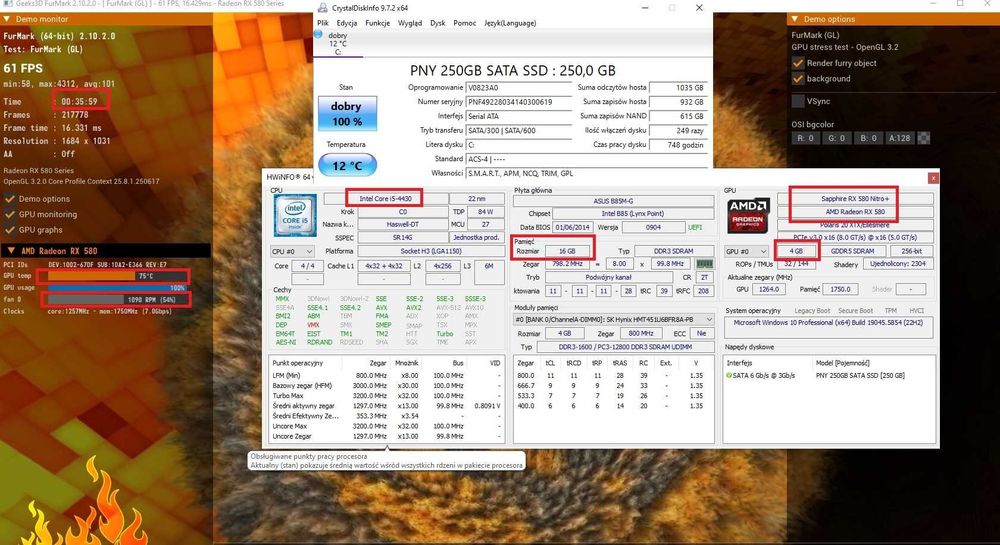Collapse the Demo options panel header
Image resolution: width=1000 pixels, height=545 pixels.
click(795, 19)
